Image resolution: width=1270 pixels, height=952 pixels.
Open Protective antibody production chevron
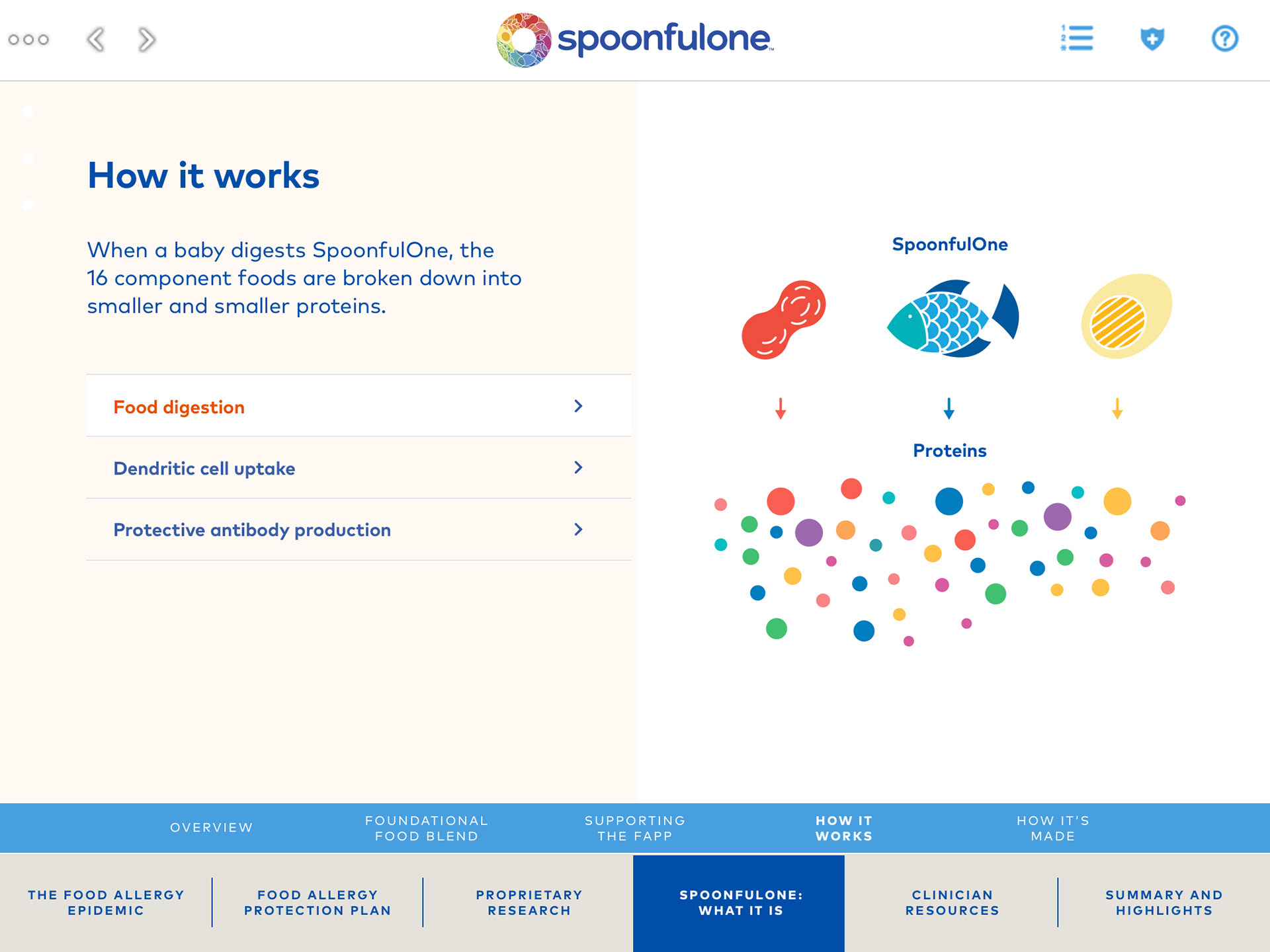click(x=578, y=530)
